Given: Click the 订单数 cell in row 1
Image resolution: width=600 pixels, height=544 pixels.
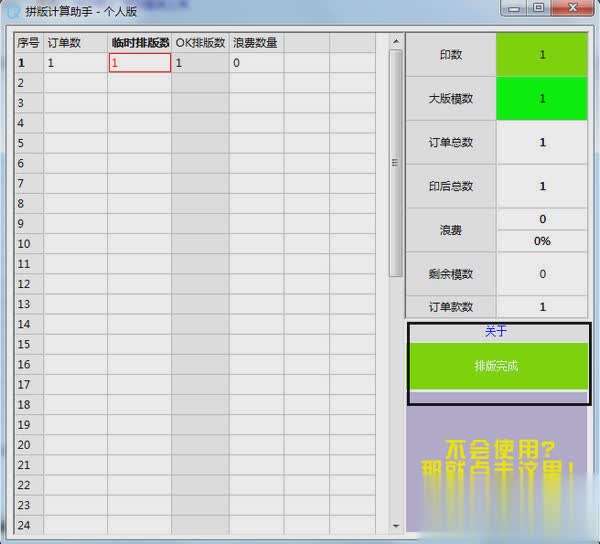Looking at the screenshot, I should coord(75,63).
